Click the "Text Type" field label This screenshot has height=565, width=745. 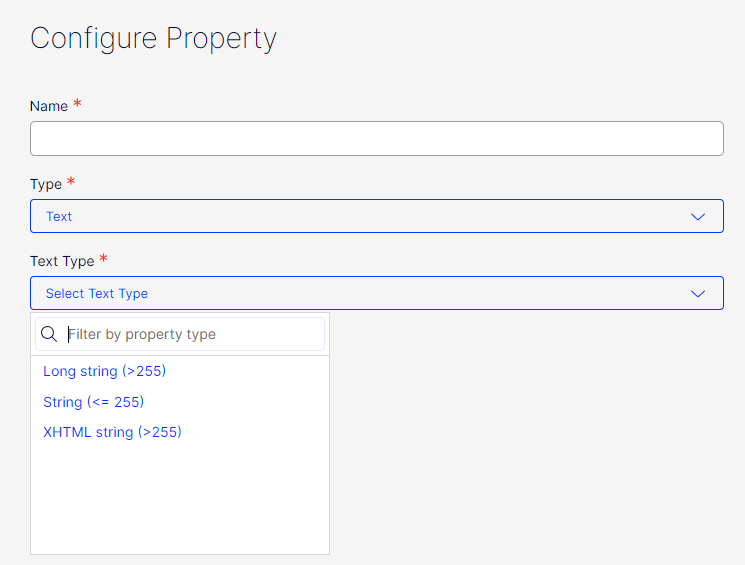tap(62, 261)
